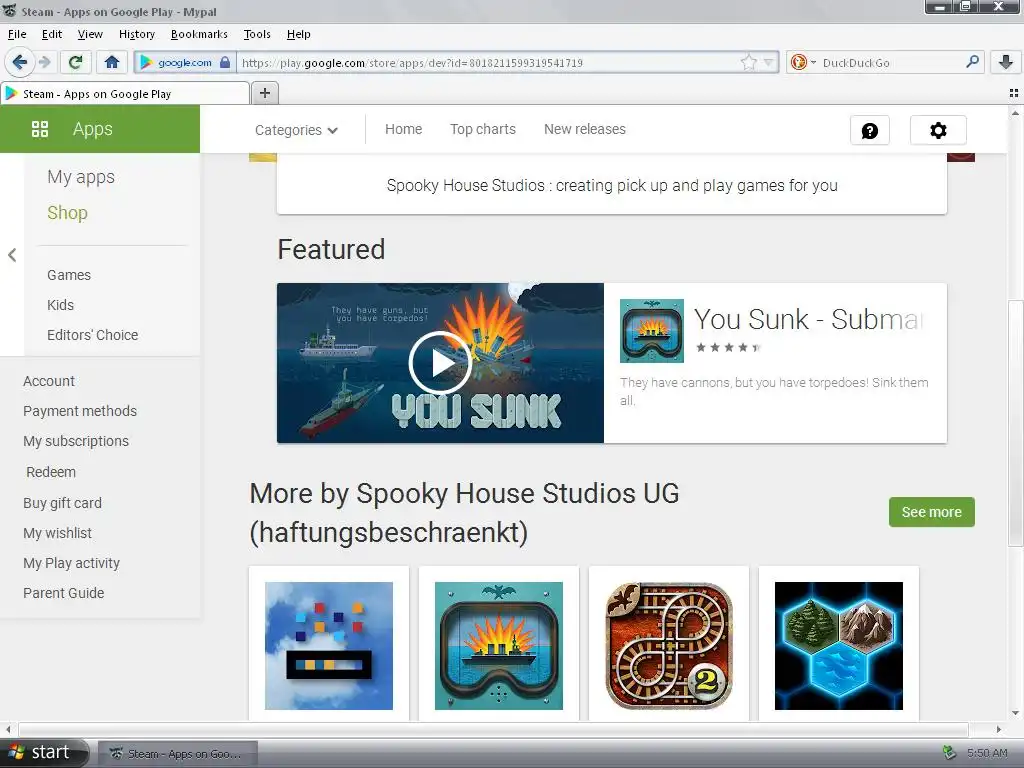
Task: Open the pixel cloud game thumbnail
Action: coord(328,645)
